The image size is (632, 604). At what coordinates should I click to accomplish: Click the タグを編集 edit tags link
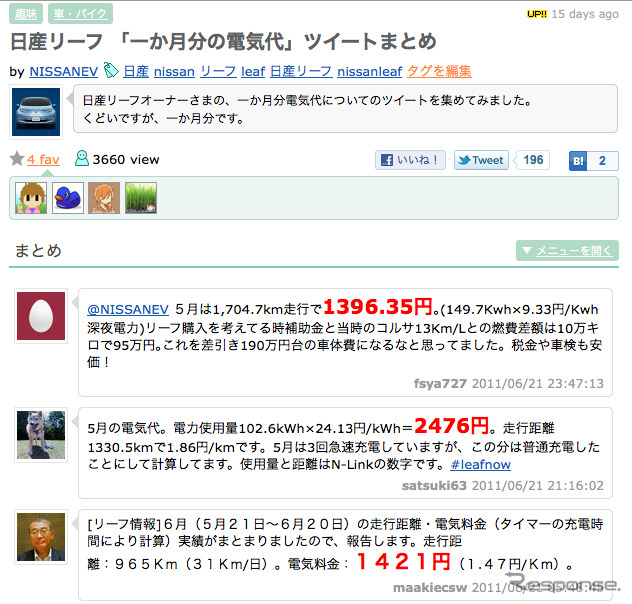439,71
